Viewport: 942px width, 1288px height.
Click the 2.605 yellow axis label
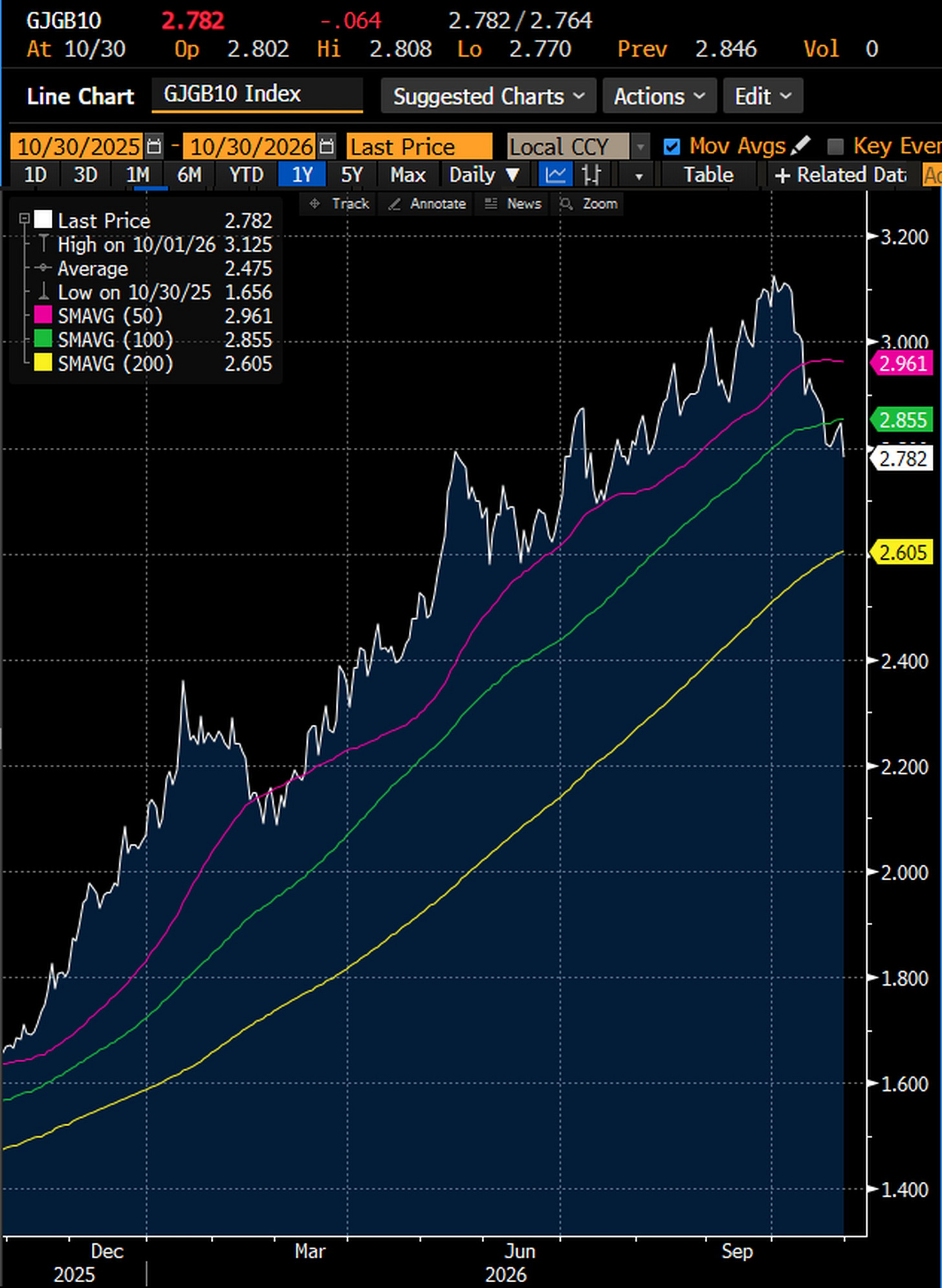(903, 553)
